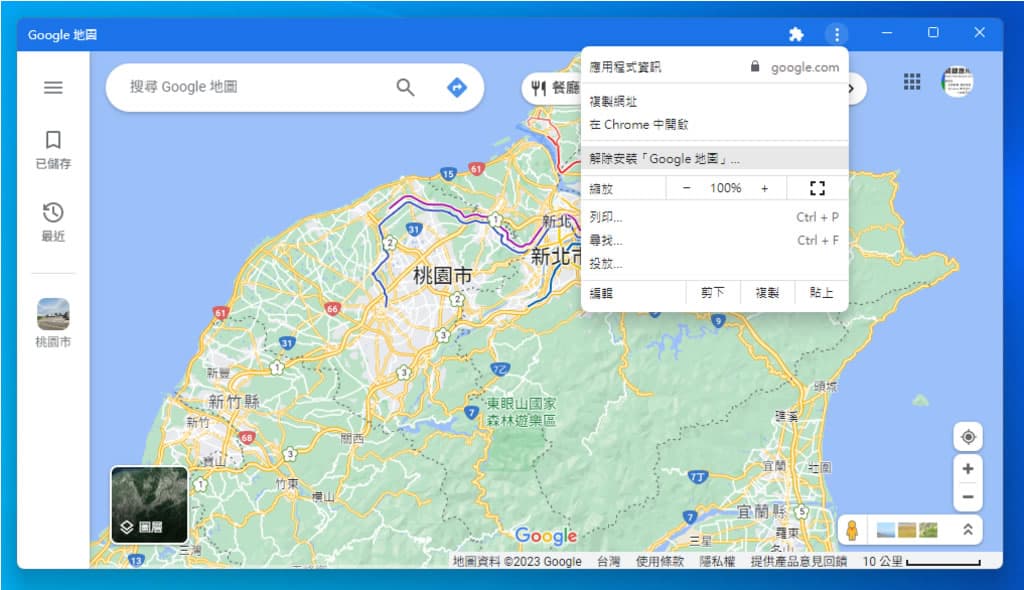
Task: Open 提供產品意見回饋 feedback link
Action: click(798, 561)
